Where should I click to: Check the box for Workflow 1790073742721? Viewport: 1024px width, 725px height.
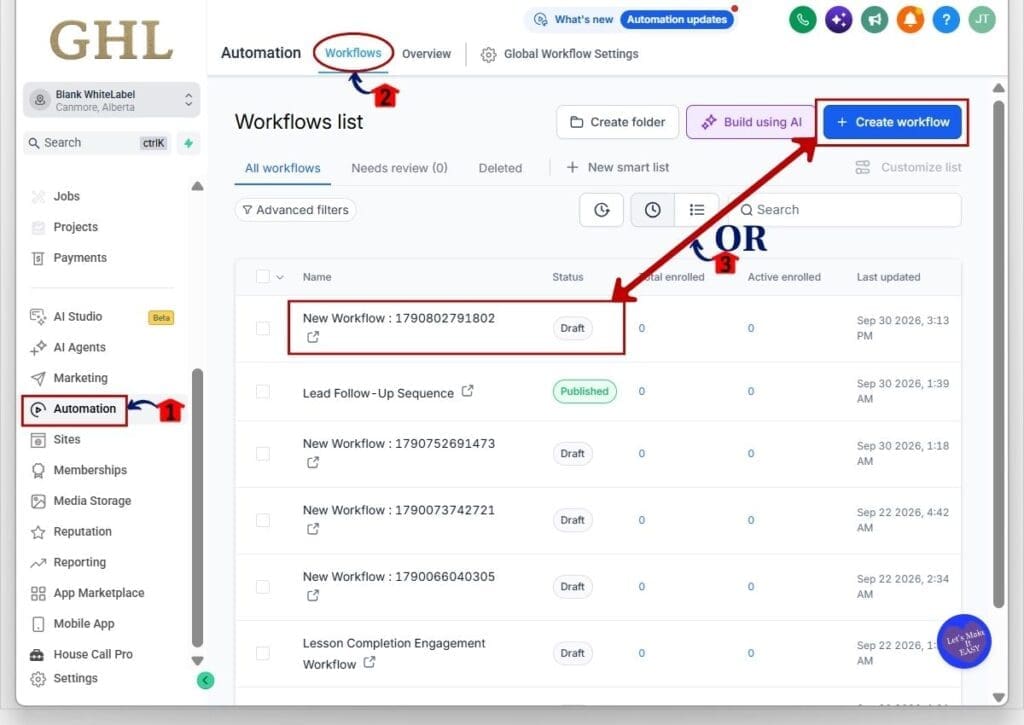pos(263,520)
